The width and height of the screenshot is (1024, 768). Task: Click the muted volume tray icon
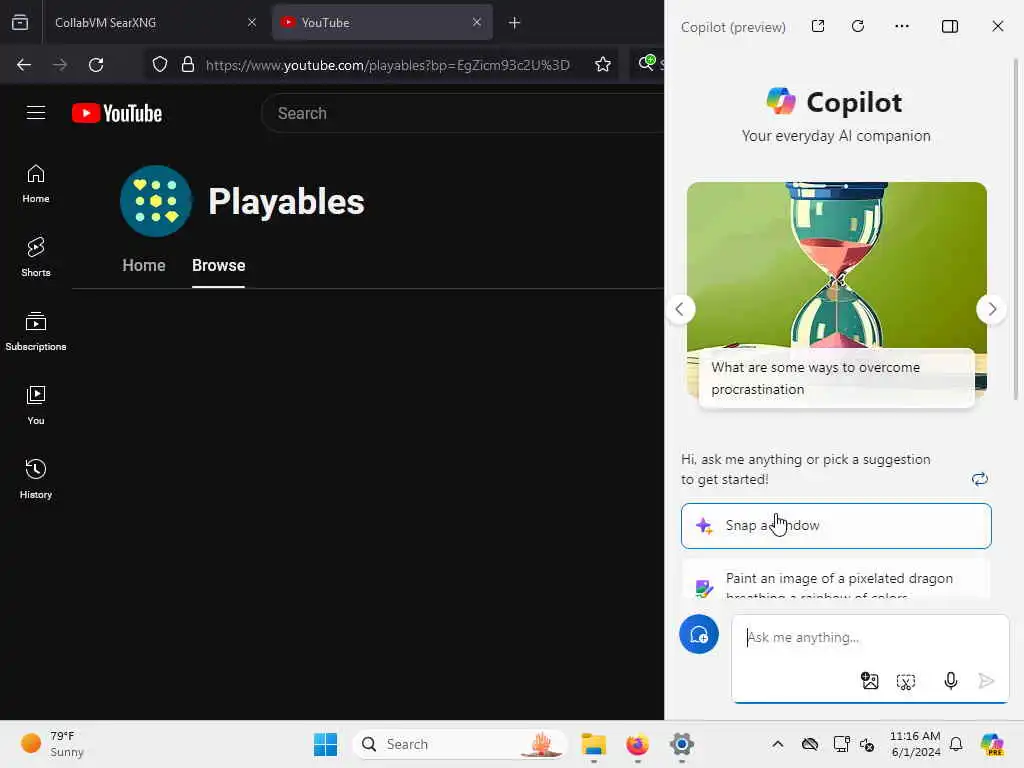pyautogui.click(x=867, y=744)
